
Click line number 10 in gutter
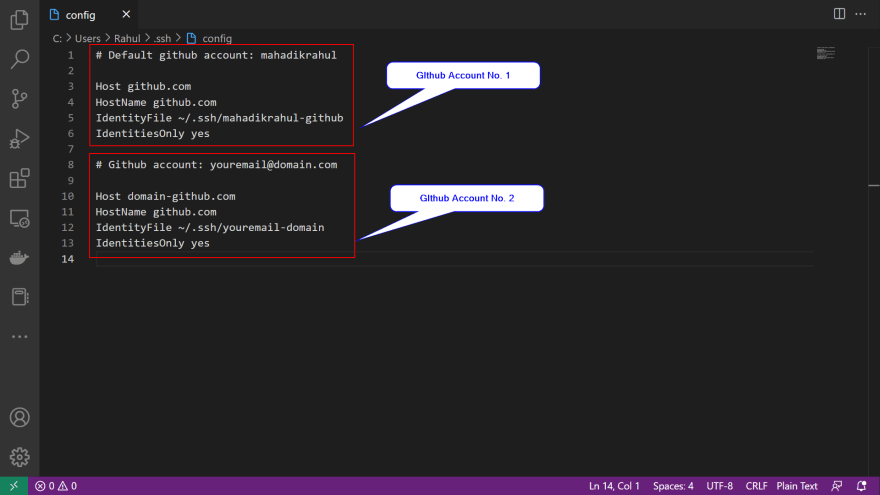(x=68, y=196)
